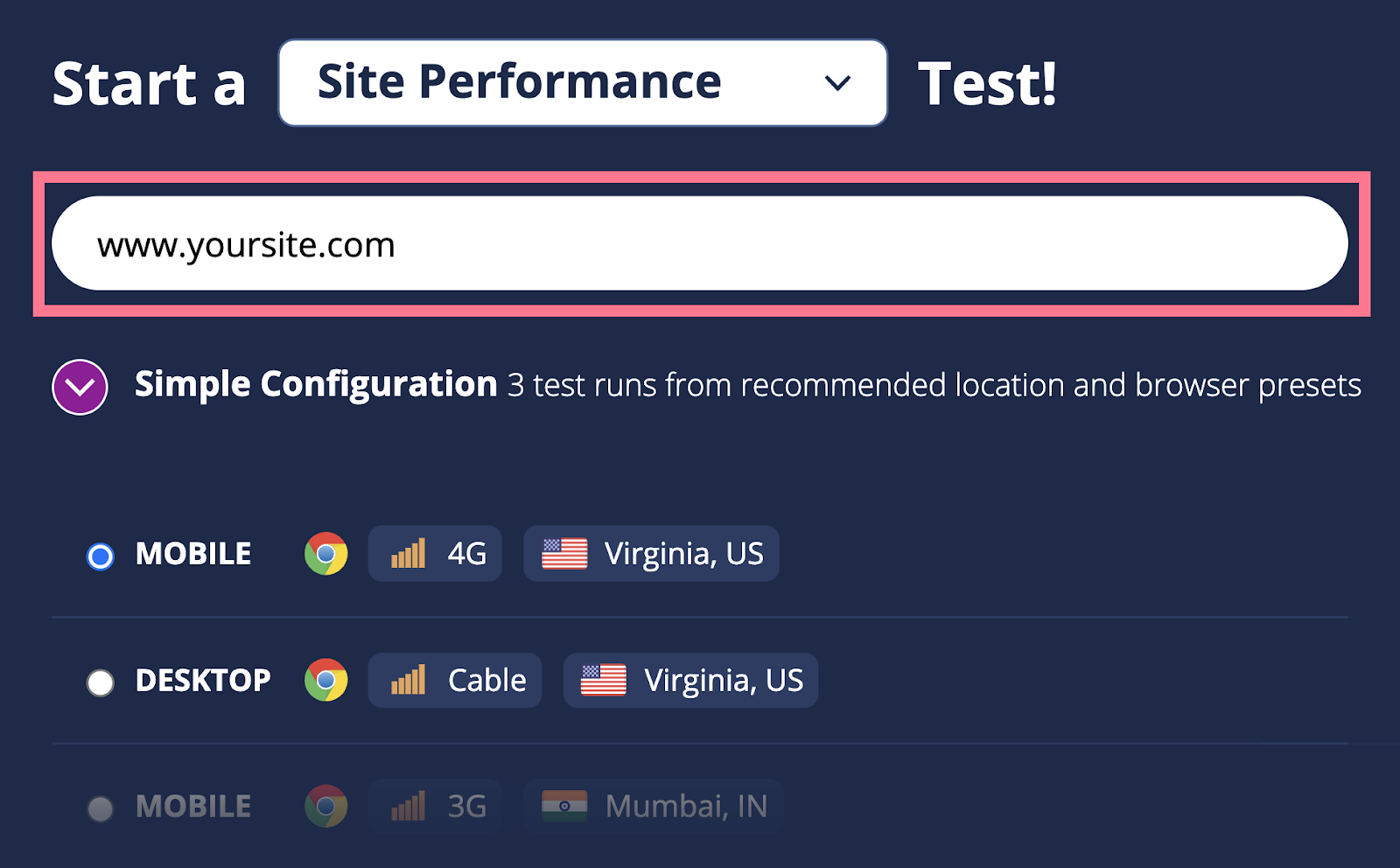Click US flag in the MOBILE 4G row
This screenshot has width=1400, height=868.
(564, 554)
